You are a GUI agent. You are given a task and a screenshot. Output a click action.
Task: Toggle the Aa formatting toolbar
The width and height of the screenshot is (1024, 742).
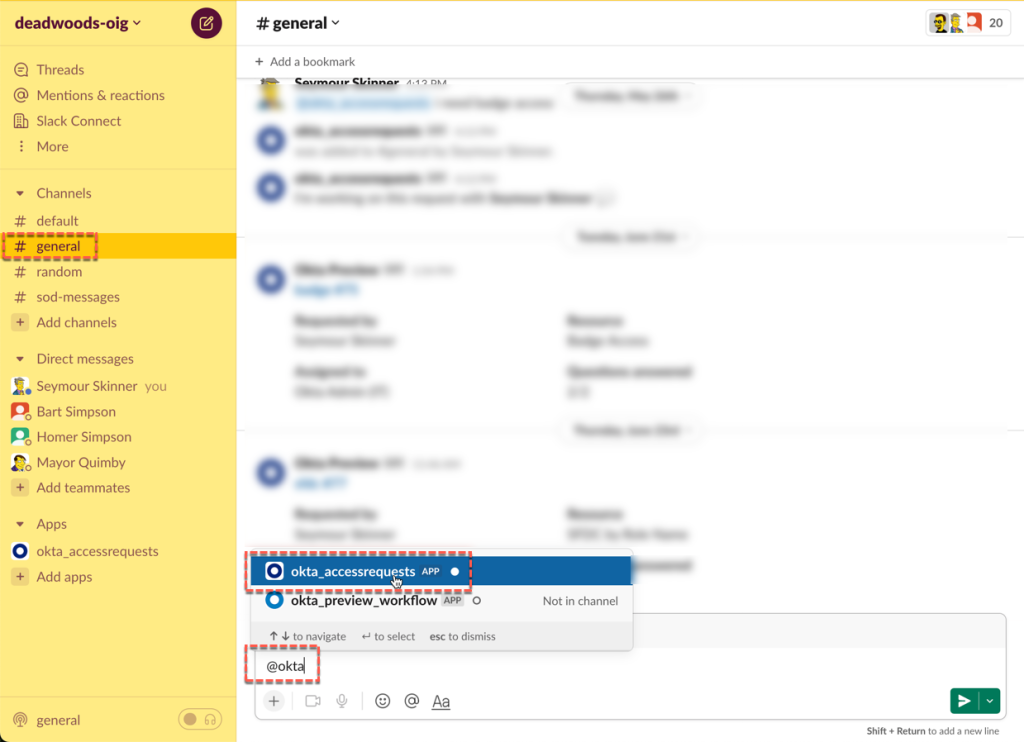tap(441, 702)
